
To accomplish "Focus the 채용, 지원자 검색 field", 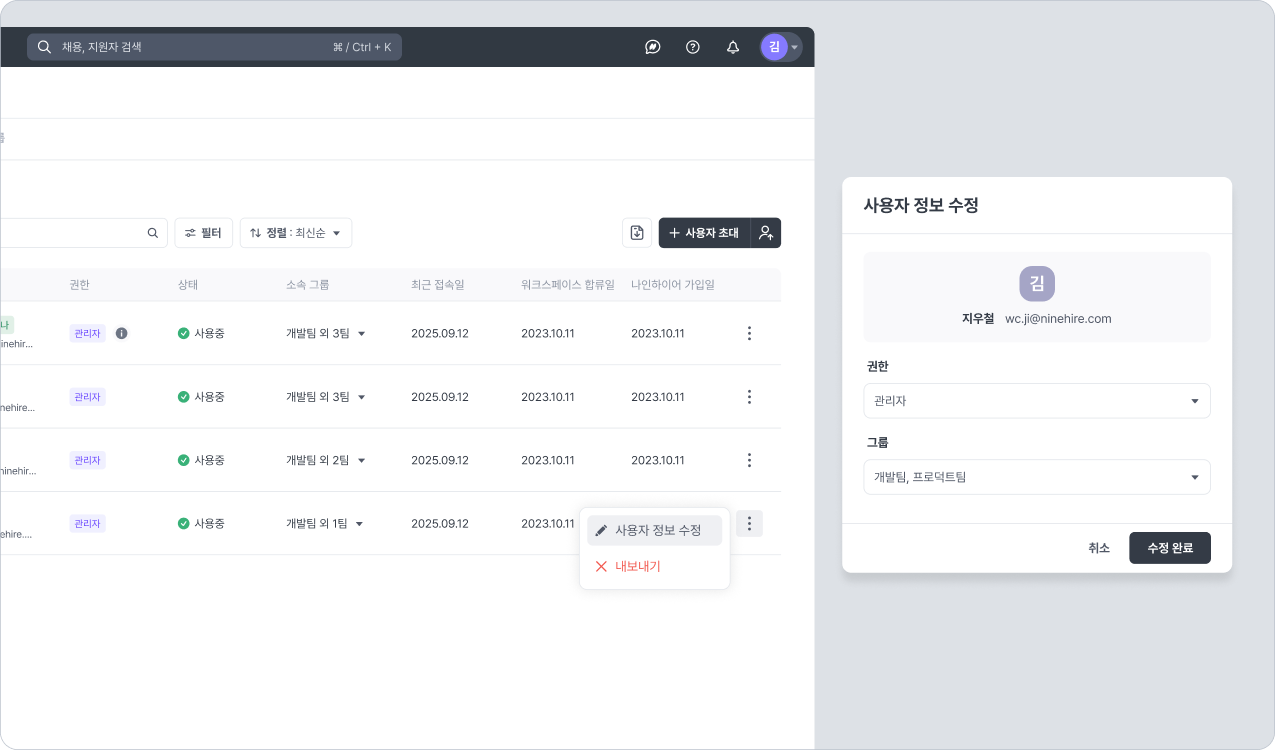I will pos(214,47).
